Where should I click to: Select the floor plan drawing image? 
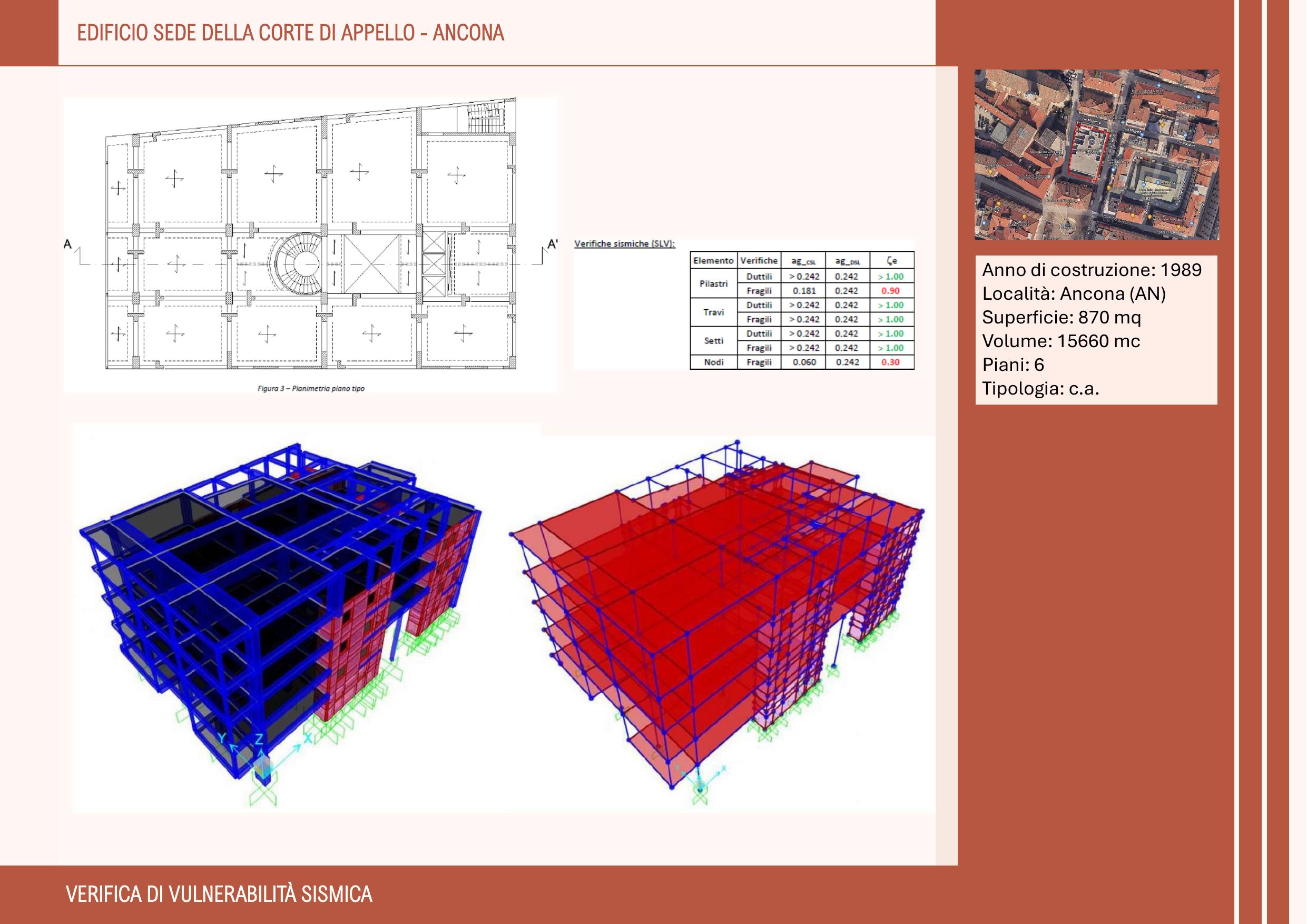311,245
